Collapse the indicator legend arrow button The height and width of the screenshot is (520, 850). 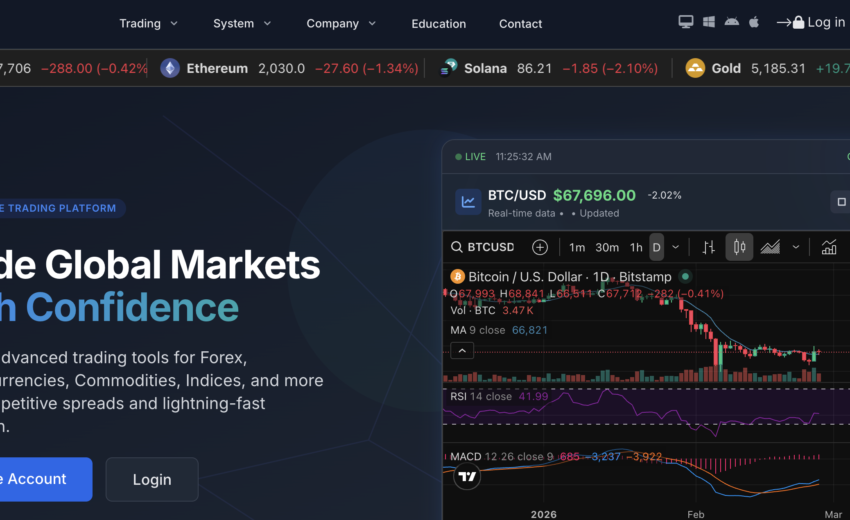(462, 351)
